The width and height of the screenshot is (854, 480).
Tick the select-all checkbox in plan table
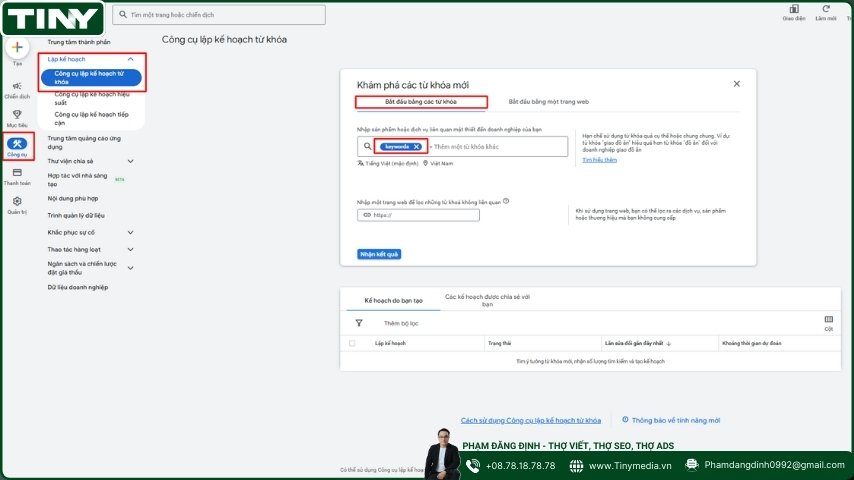click(x=352, y=343)
